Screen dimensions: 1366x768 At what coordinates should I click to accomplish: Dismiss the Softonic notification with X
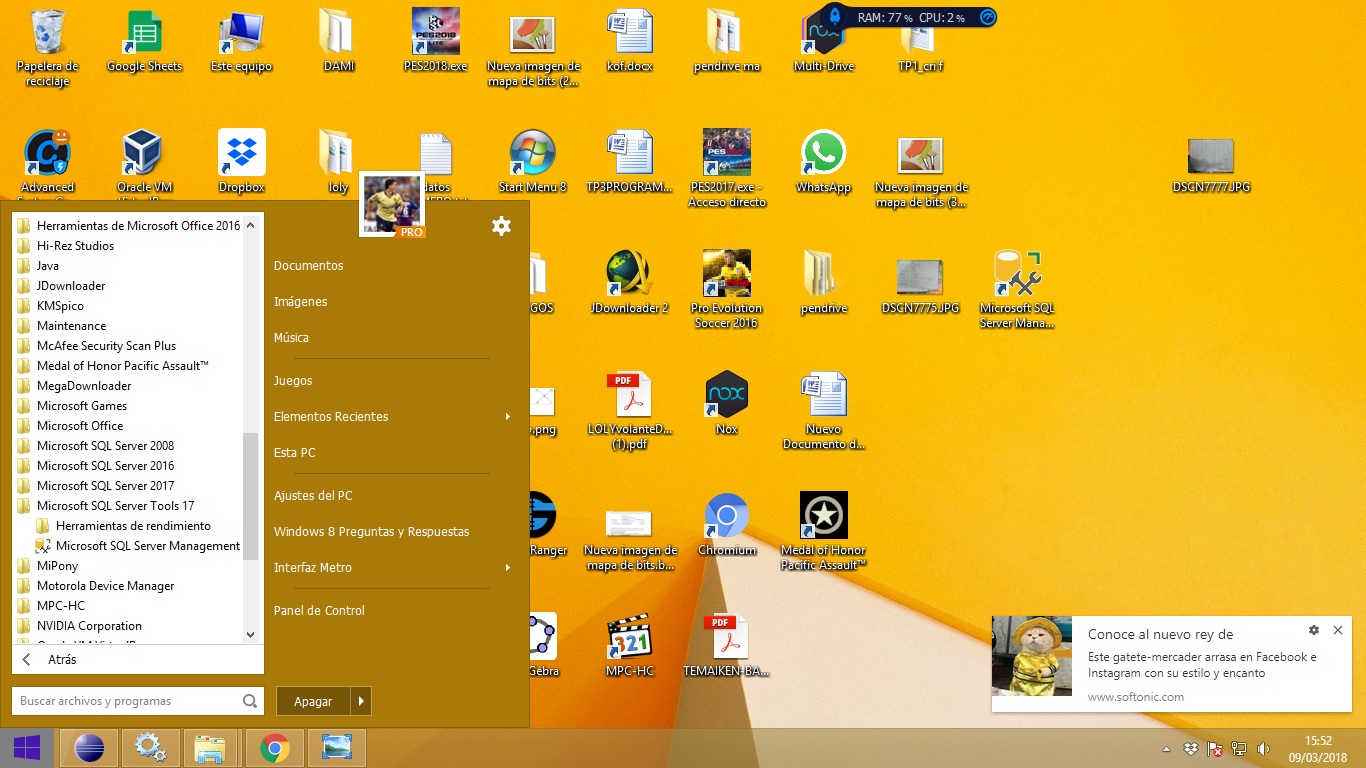(1338, 630)
